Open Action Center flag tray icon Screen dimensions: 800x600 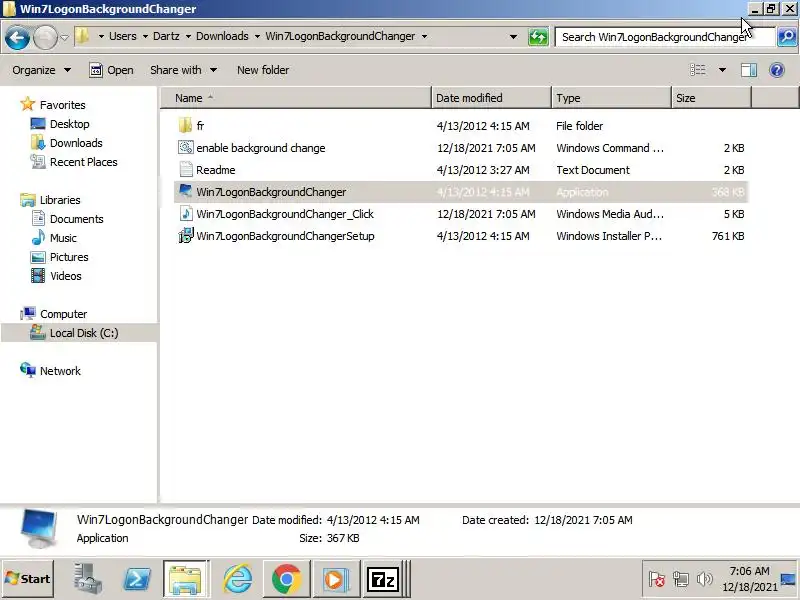tap(657, 579)
